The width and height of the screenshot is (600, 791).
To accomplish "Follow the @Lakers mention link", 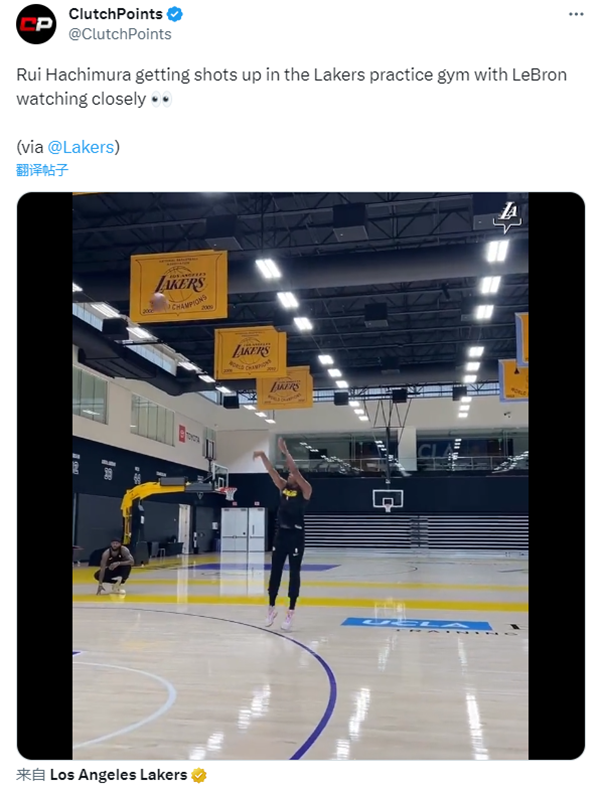I will 80,147.
